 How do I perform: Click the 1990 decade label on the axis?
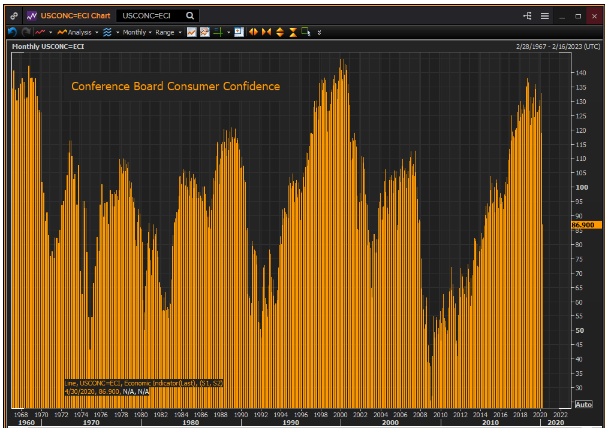pos(291,423)
